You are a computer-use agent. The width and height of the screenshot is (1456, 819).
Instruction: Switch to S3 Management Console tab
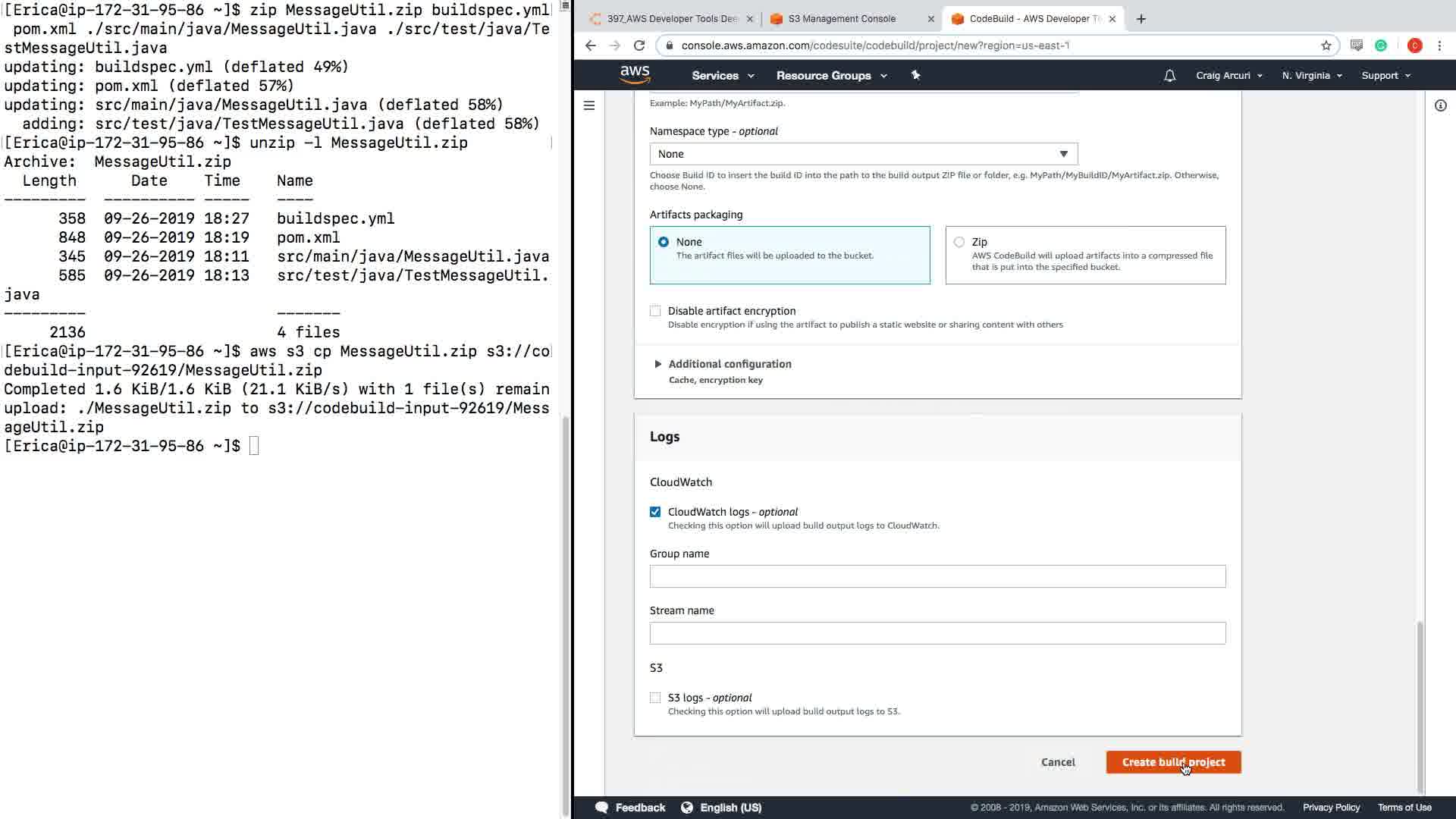coord(841,19)
